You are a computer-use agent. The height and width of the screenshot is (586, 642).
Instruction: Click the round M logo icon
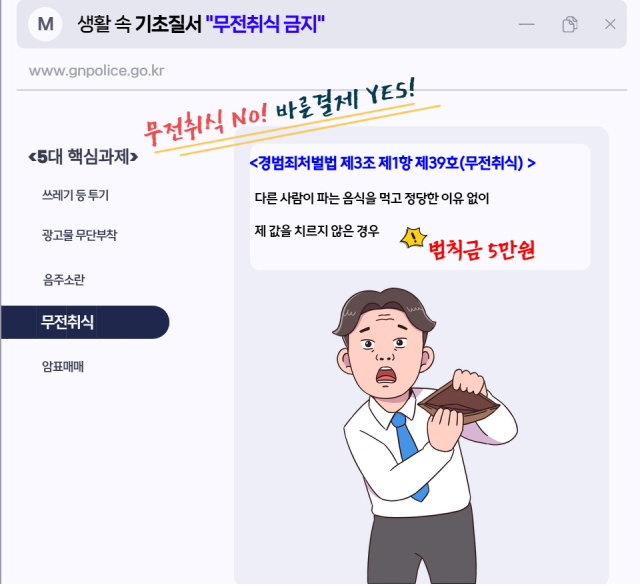pos(45,24)
